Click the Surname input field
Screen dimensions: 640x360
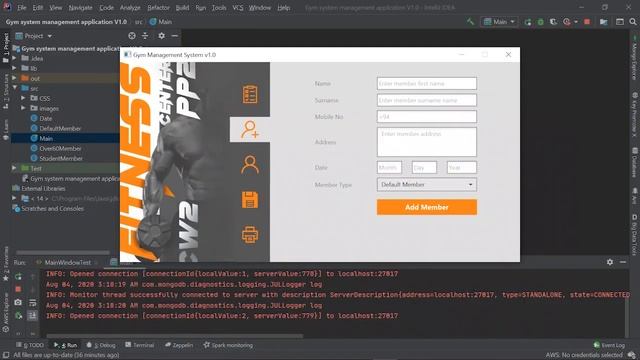coord(427,100)
